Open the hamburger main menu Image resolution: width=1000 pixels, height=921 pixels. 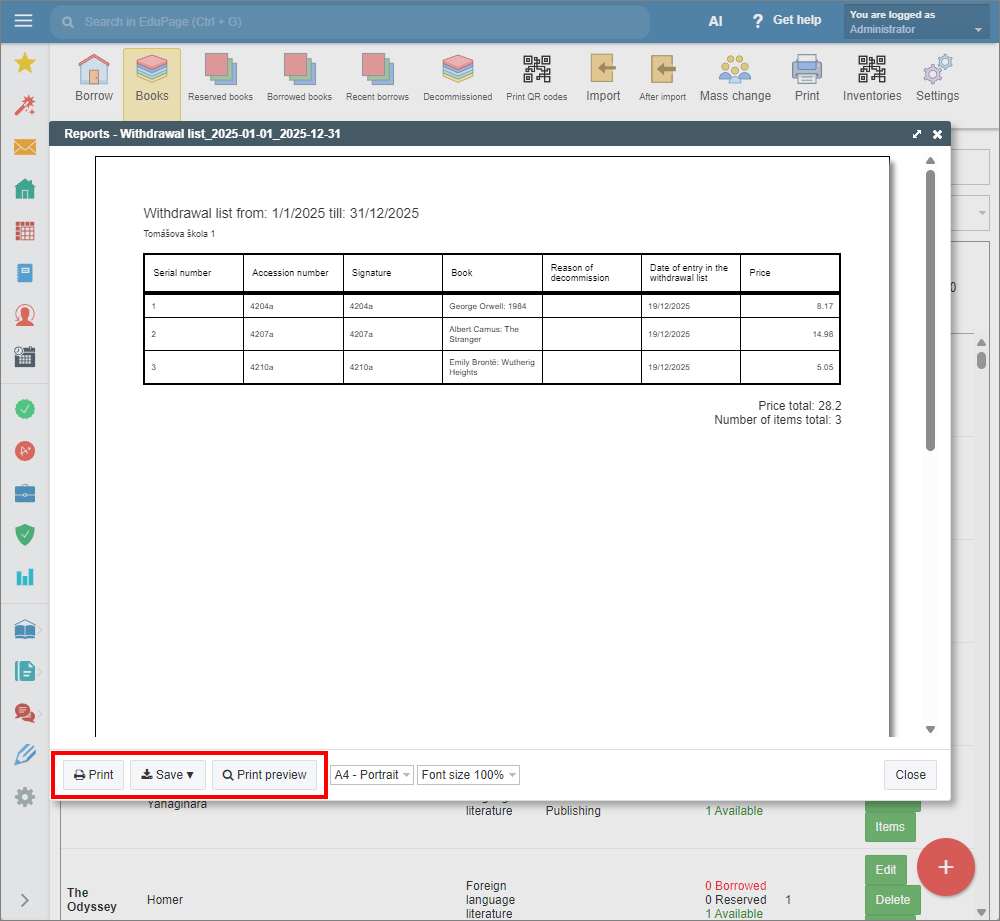(x=24, y=21)
